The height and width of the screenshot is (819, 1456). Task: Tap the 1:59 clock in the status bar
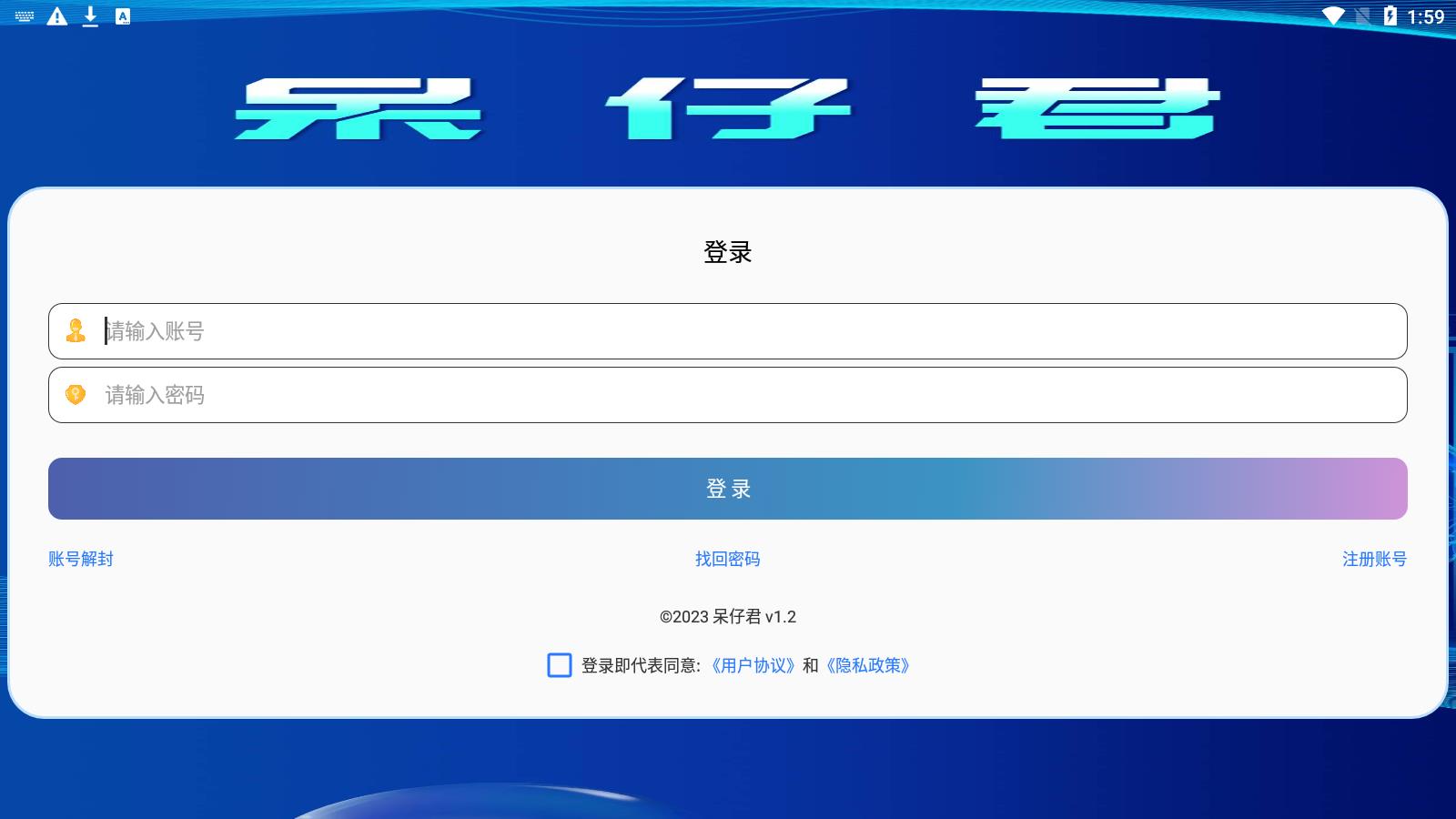(x=1429, y=15)
